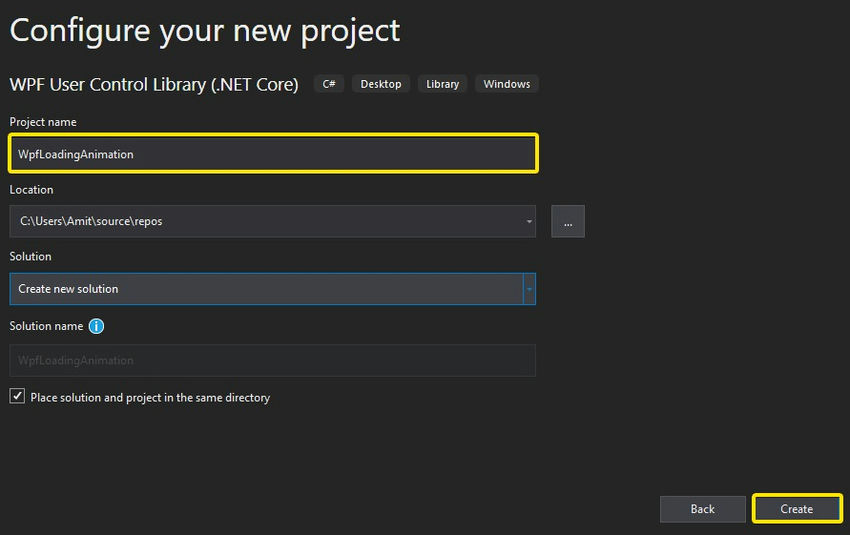
Task: Click the Desktop tag
Action: click(x=380, y=84)
